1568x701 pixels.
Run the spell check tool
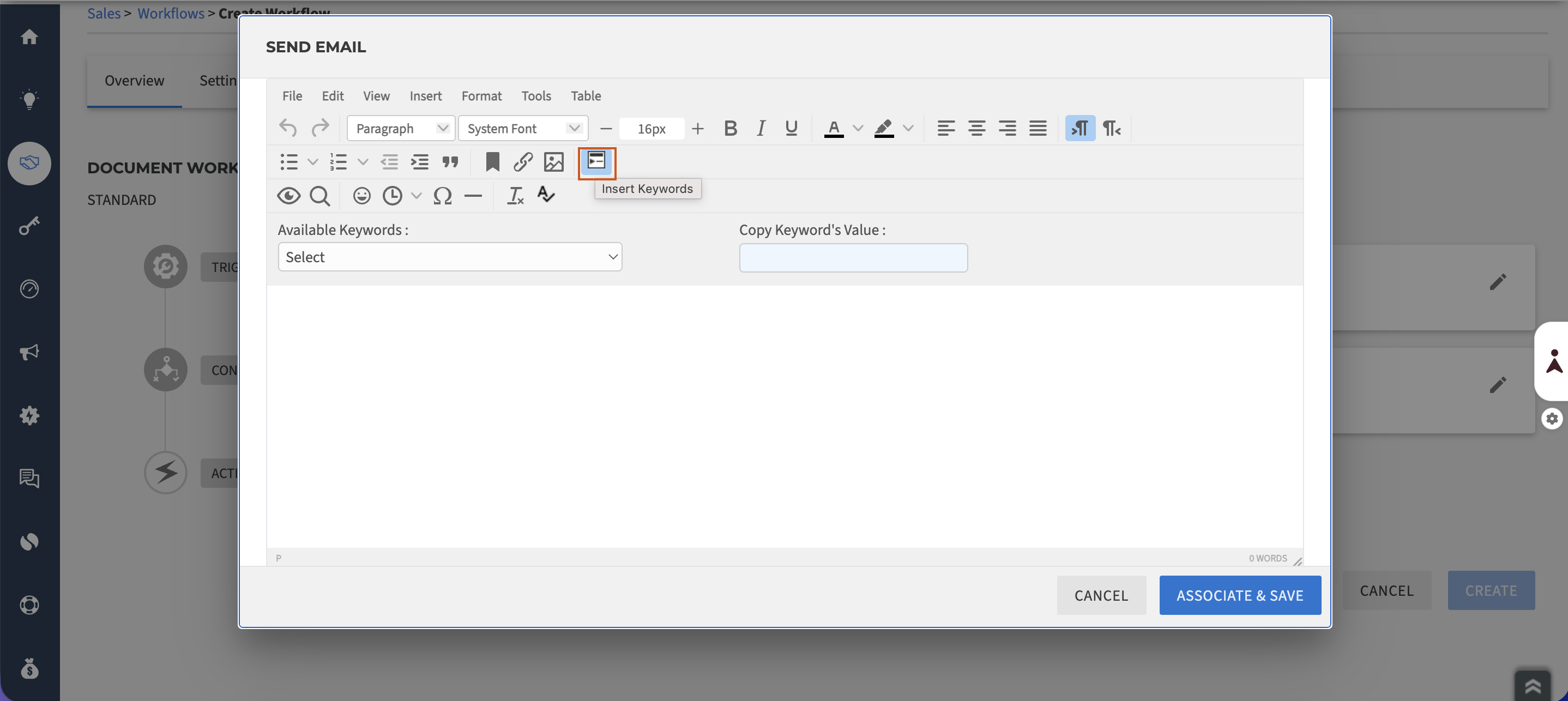pos(546,195)
